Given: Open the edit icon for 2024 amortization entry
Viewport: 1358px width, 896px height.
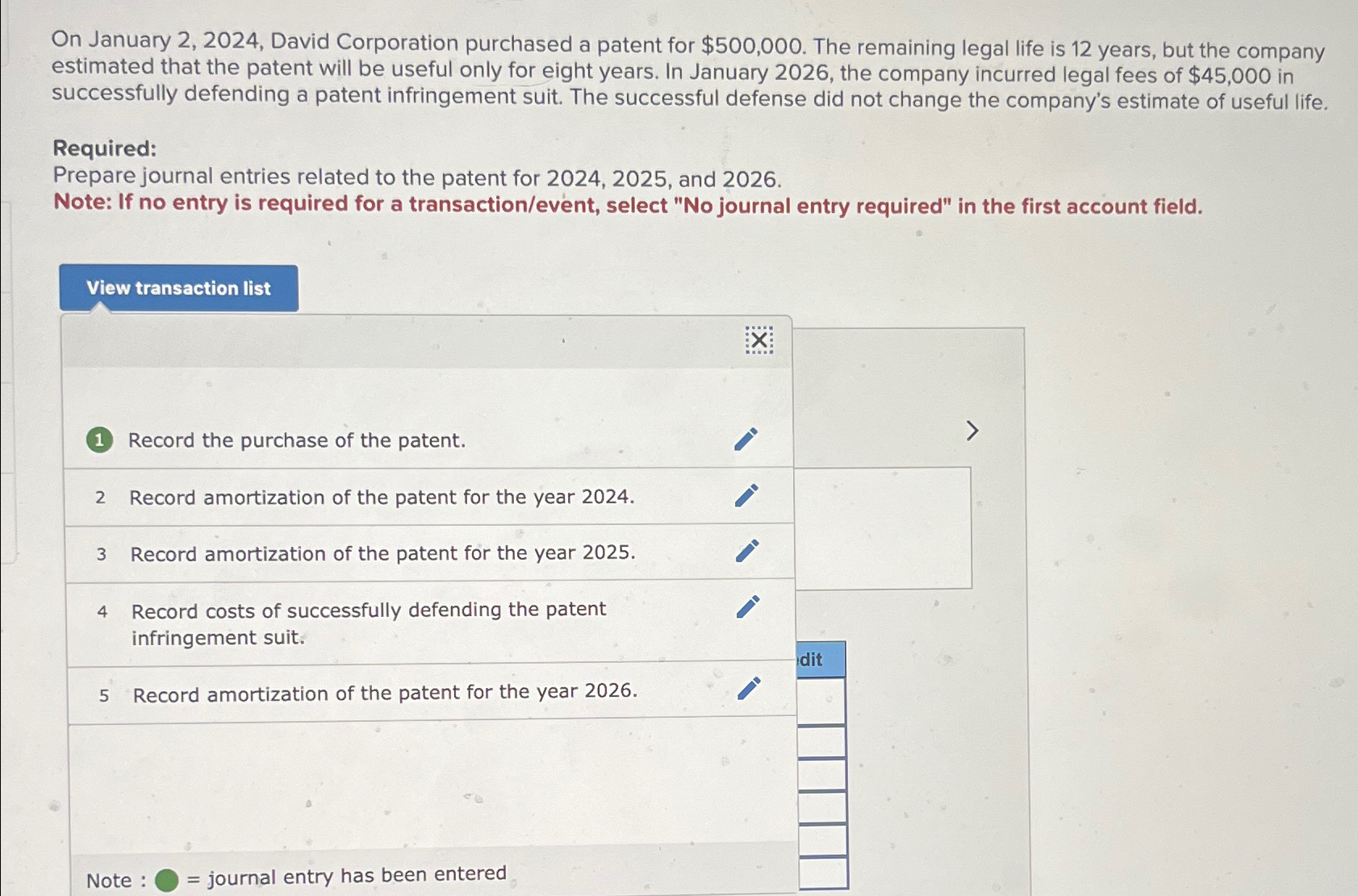Looking at the screenshot, I should tap(746, 496).
